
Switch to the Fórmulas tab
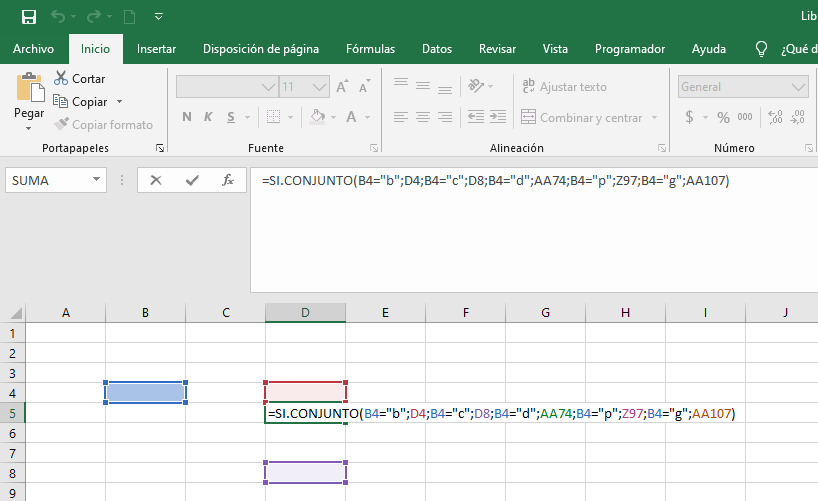coord(370,49)
